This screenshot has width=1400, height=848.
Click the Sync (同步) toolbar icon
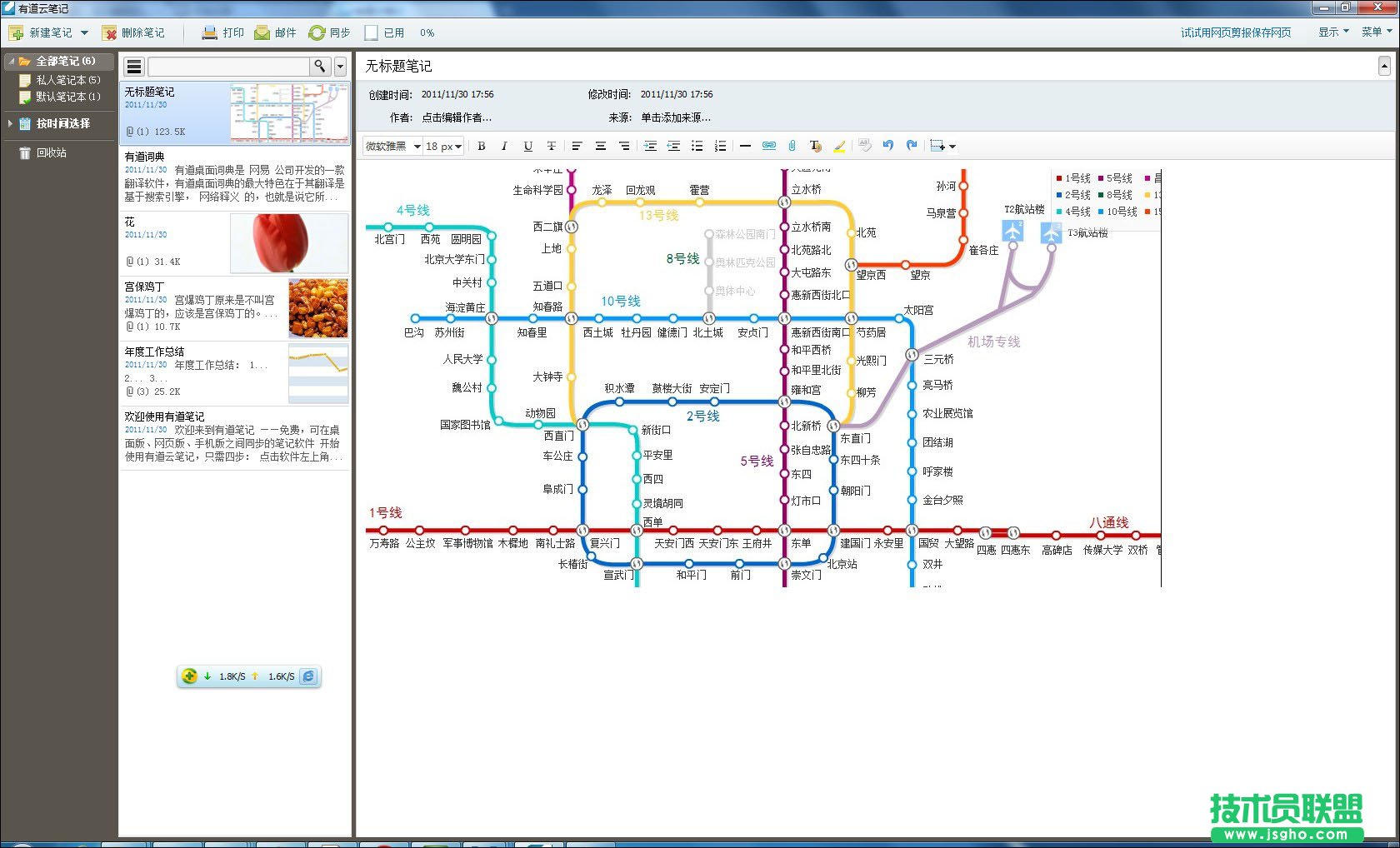pyautogui.click(x=317, y=32)
